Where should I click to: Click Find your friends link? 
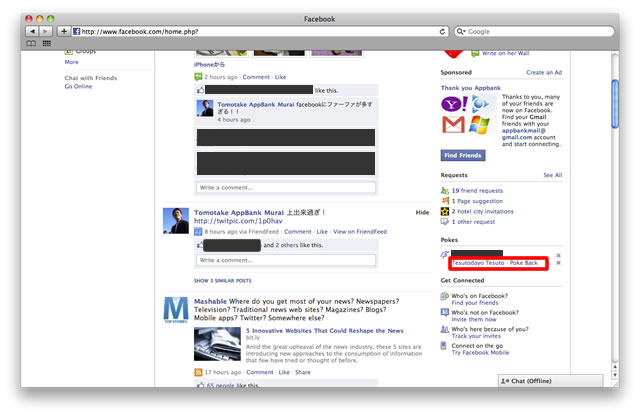point(475,303)
